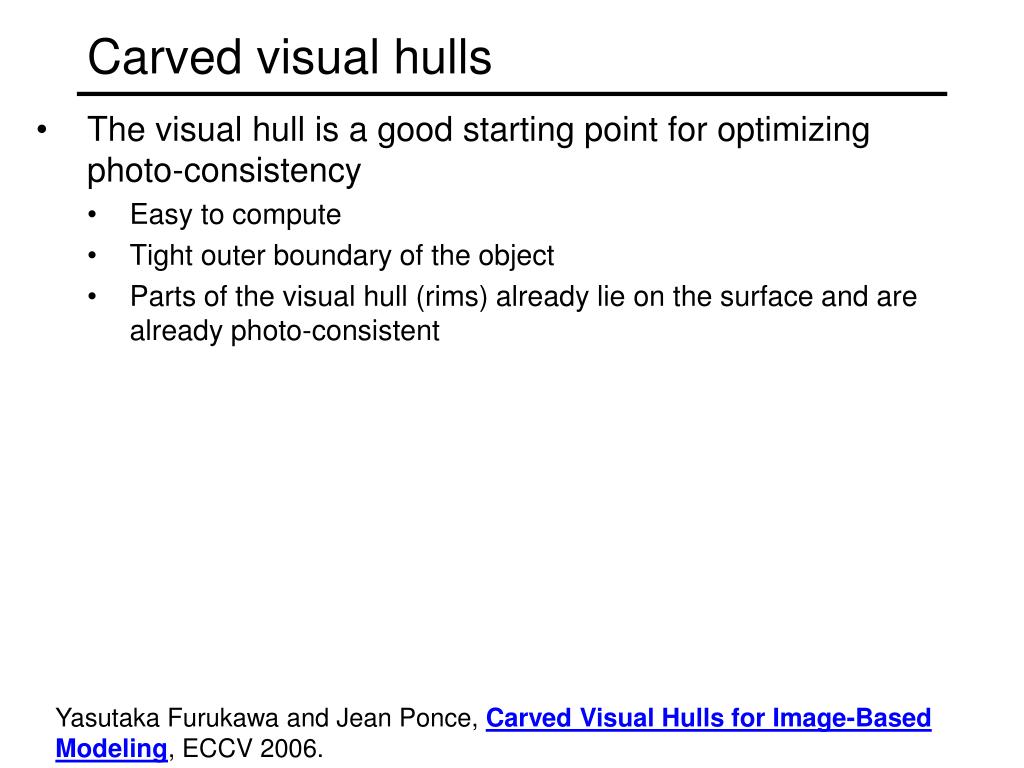The height and width of the screenshot is (768, 1024).
Task: Click the author name Yasutaka Furukawa
Action: click(167, 718)
